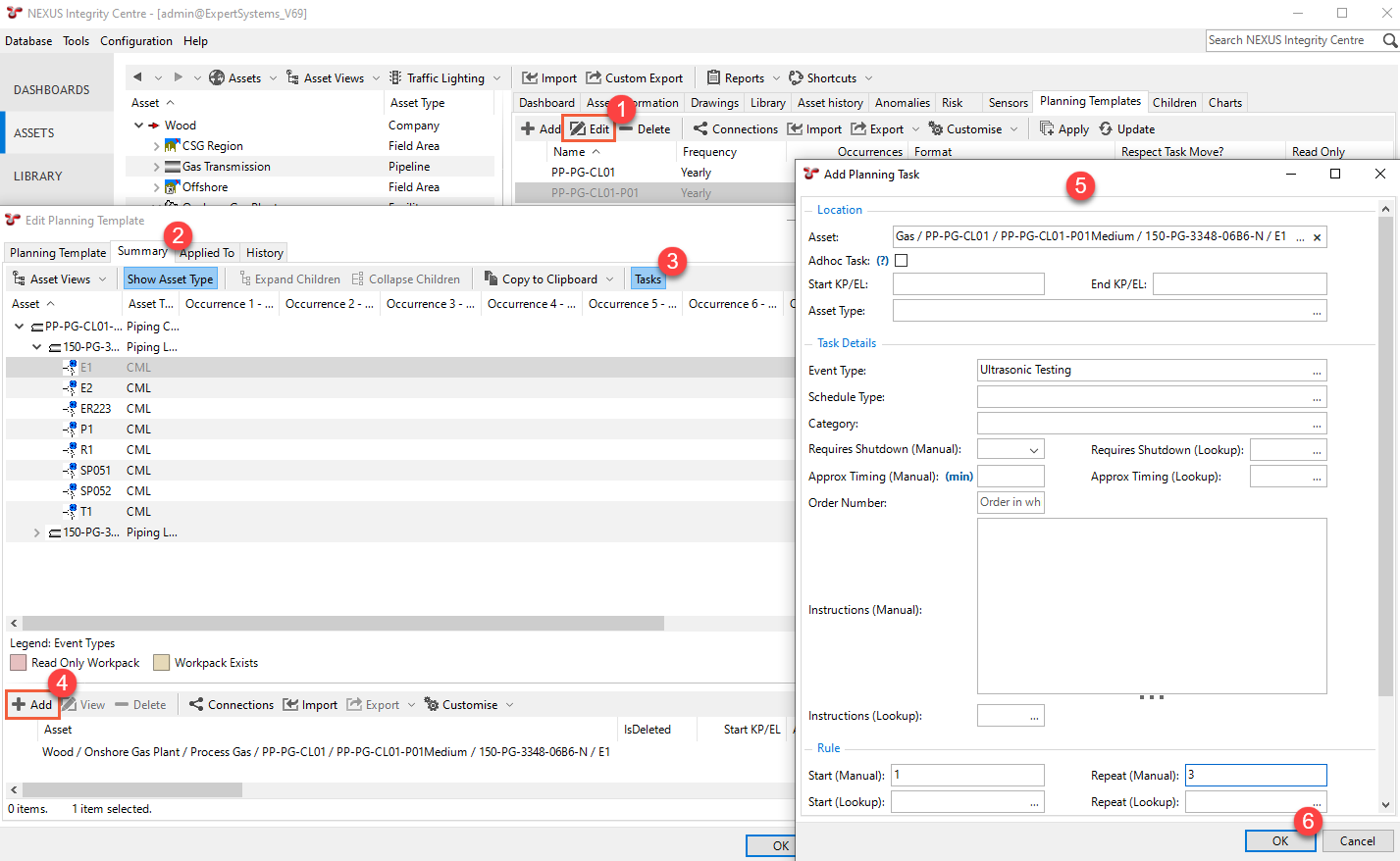Screen dimensions: 1400x861
Task: Click the navigate back arrow in the asset toolbar
Action: [x=137, y=77]
